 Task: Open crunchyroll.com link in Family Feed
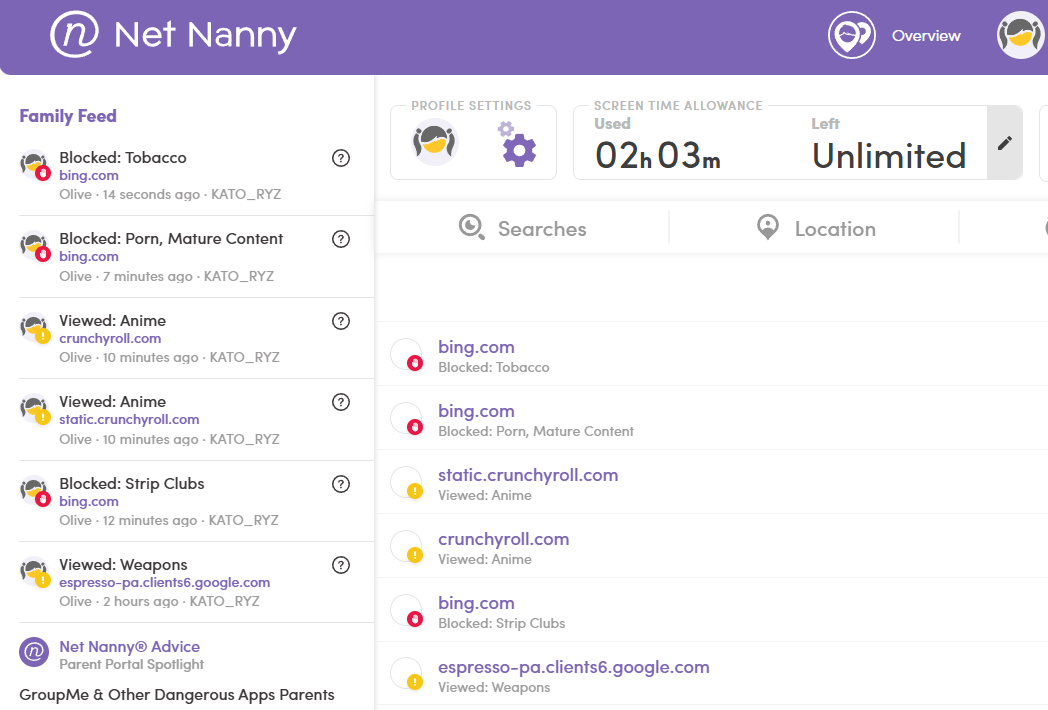110,338
